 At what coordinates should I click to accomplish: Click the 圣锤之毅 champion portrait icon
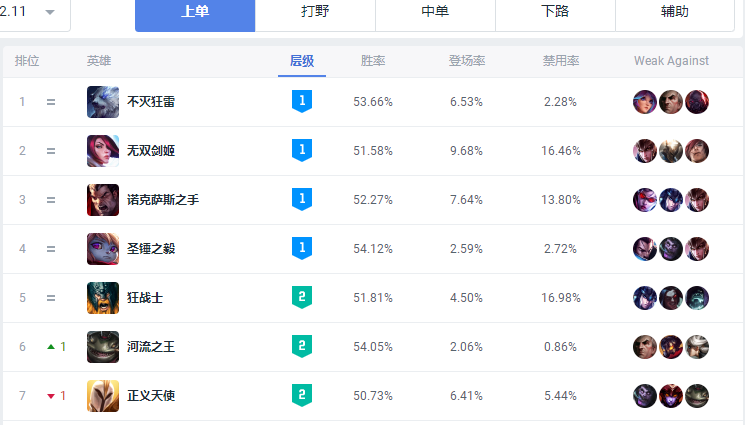point(103,249)
